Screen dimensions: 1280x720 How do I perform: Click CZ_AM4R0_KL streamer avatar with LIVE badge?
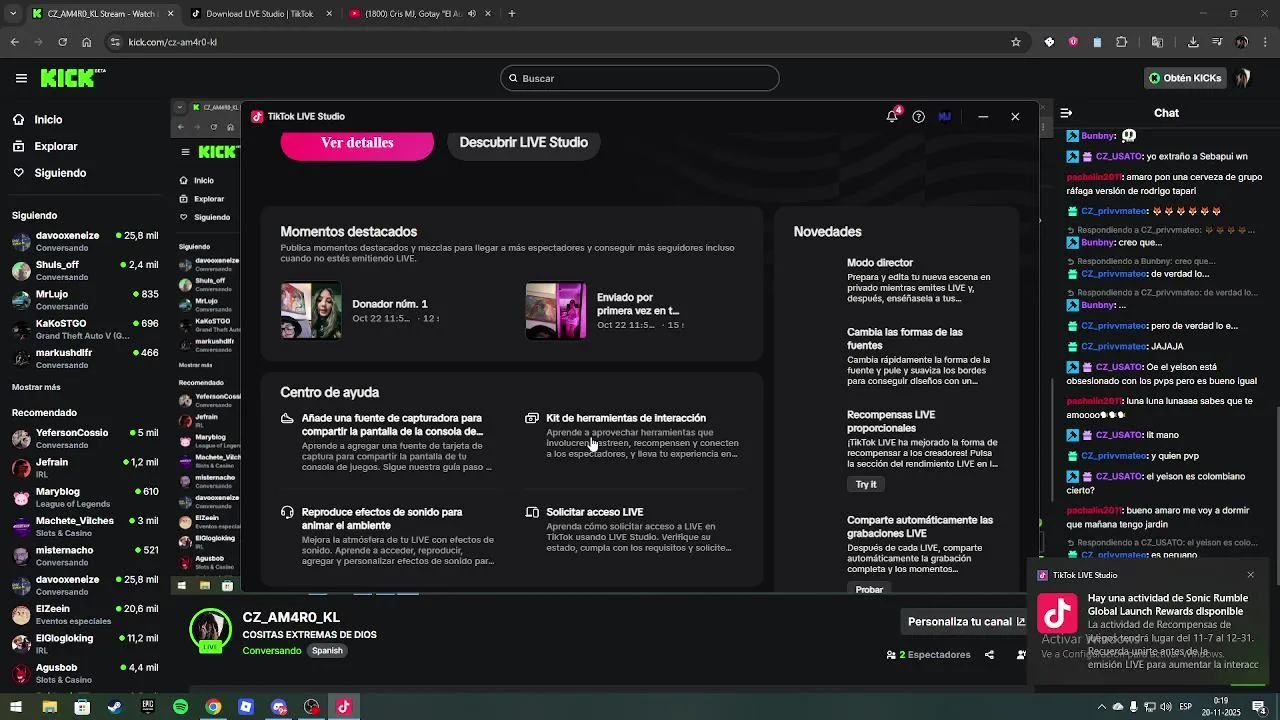[x=210, y=631]
